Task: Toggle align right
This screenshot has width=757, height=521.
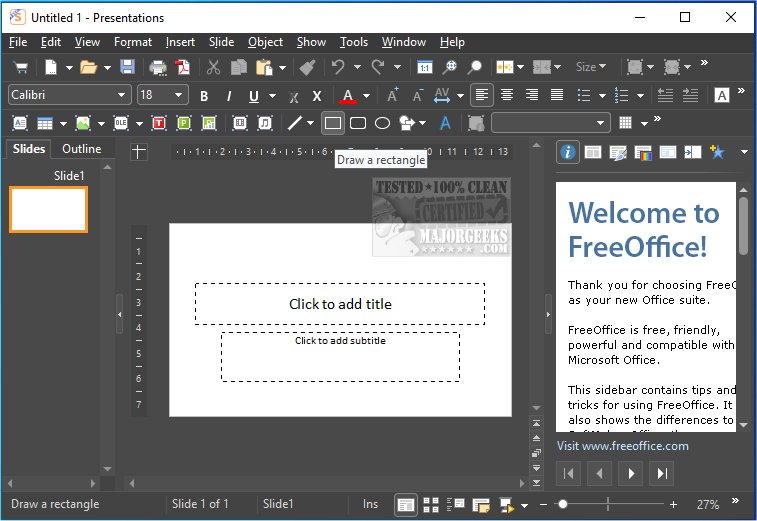Action: click(x=532, y=95)
